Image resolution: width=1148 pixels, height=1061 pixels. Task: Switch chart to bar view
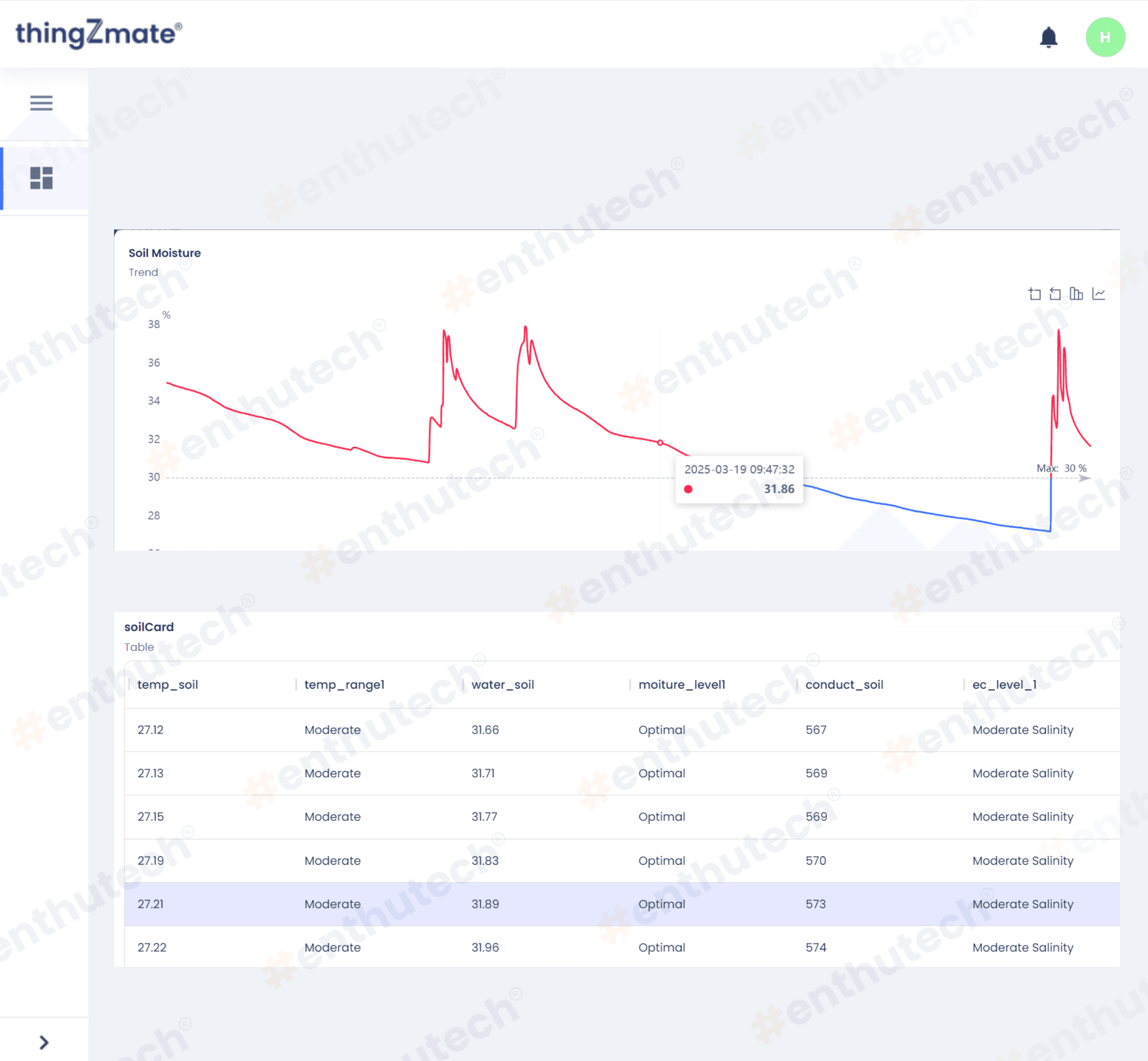point(1076,294)
